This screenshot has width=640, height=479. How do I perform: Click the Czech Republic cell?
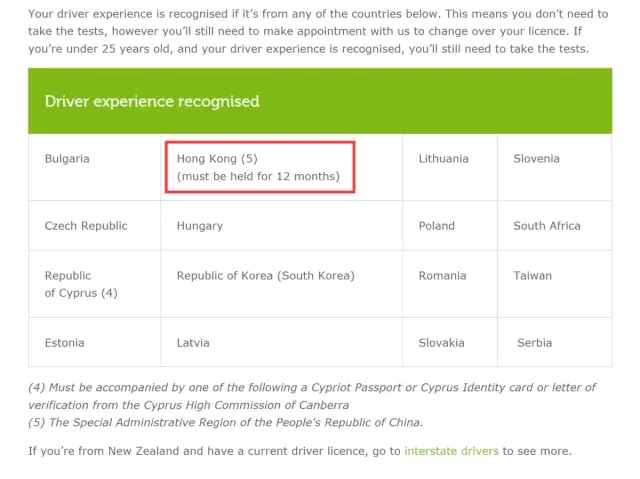95,226
